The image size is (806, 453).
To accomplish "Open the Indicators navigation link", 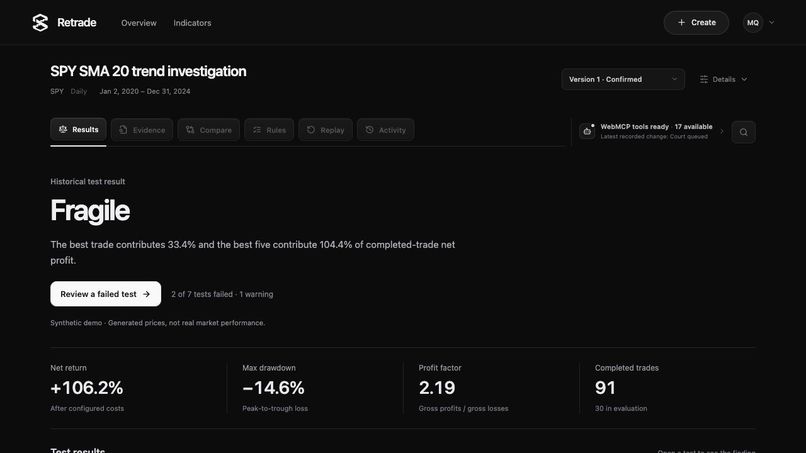I will (x=192, y=23).
